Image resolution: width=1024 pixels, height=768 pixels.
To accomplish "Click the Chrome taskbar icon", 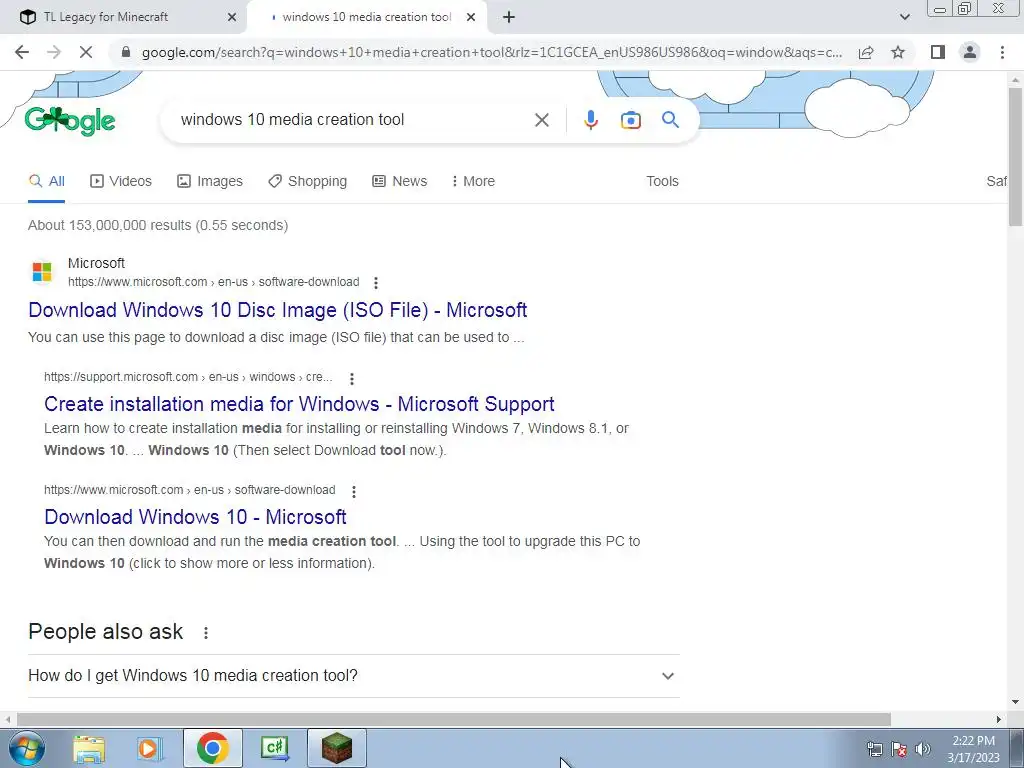I will 213,748.
